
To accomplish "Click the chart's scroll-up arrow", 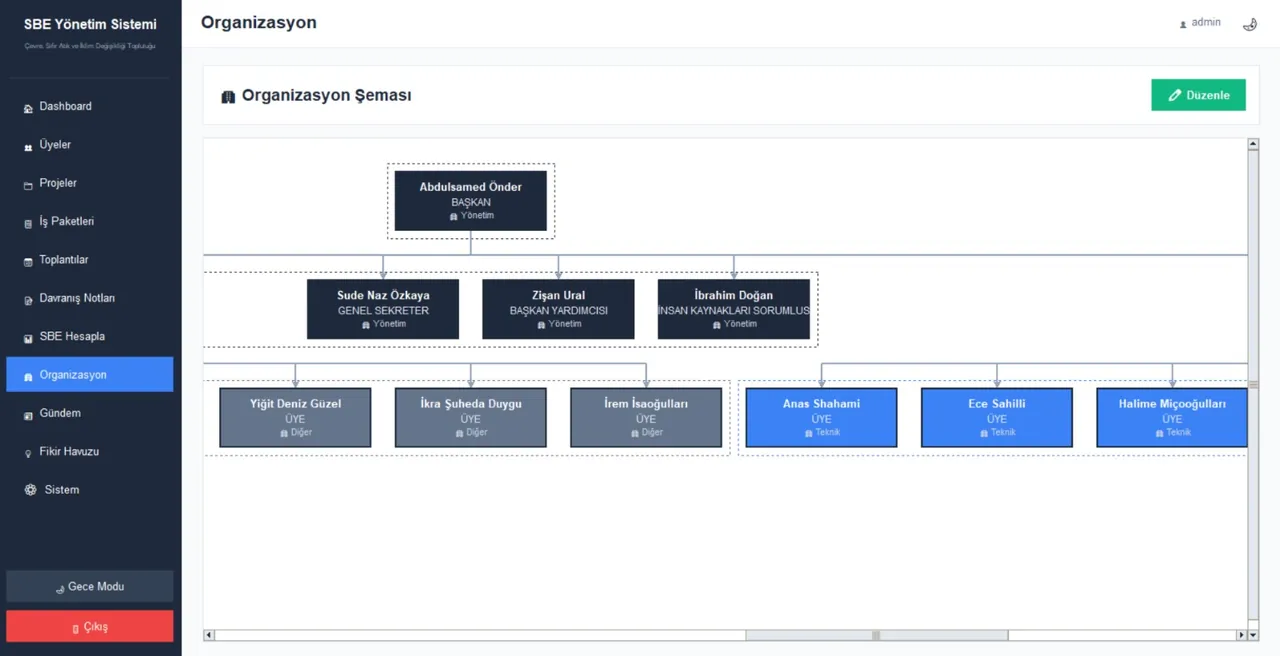I will (1253, 144).
